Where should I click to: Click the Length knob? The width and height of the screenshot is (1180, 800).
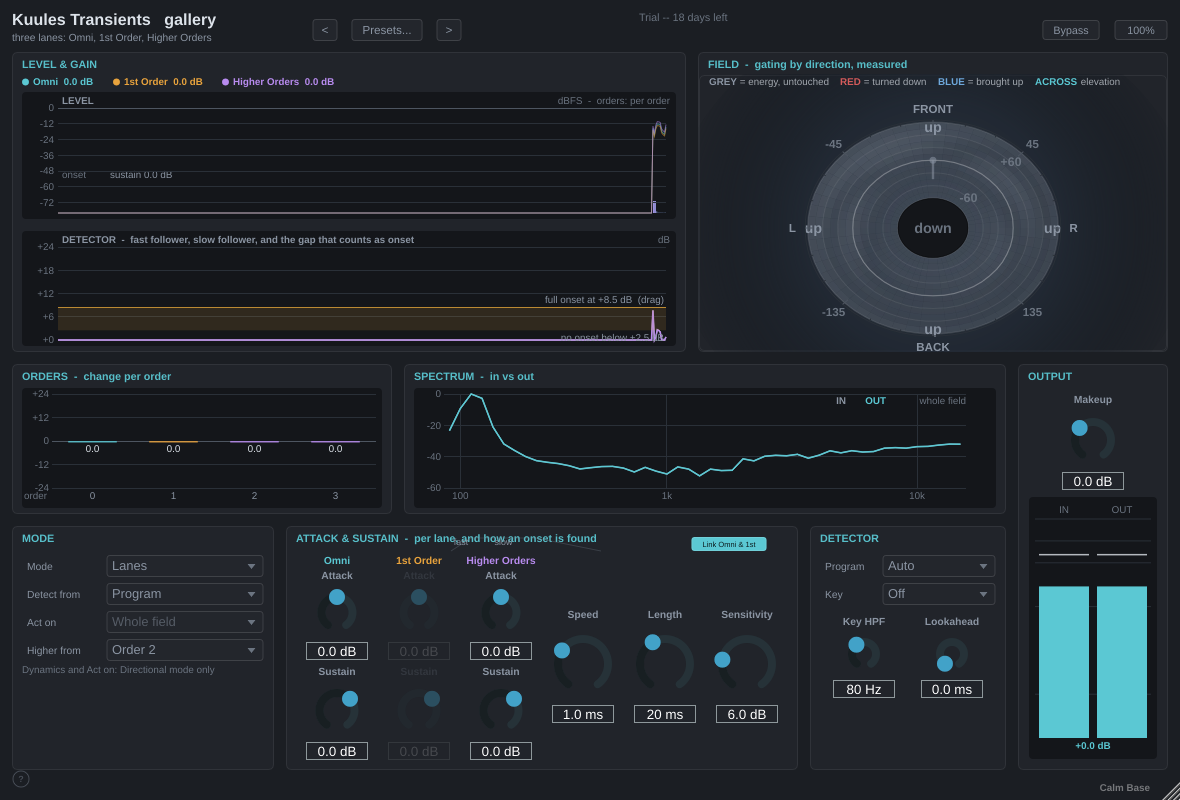(x=665, y=664)
